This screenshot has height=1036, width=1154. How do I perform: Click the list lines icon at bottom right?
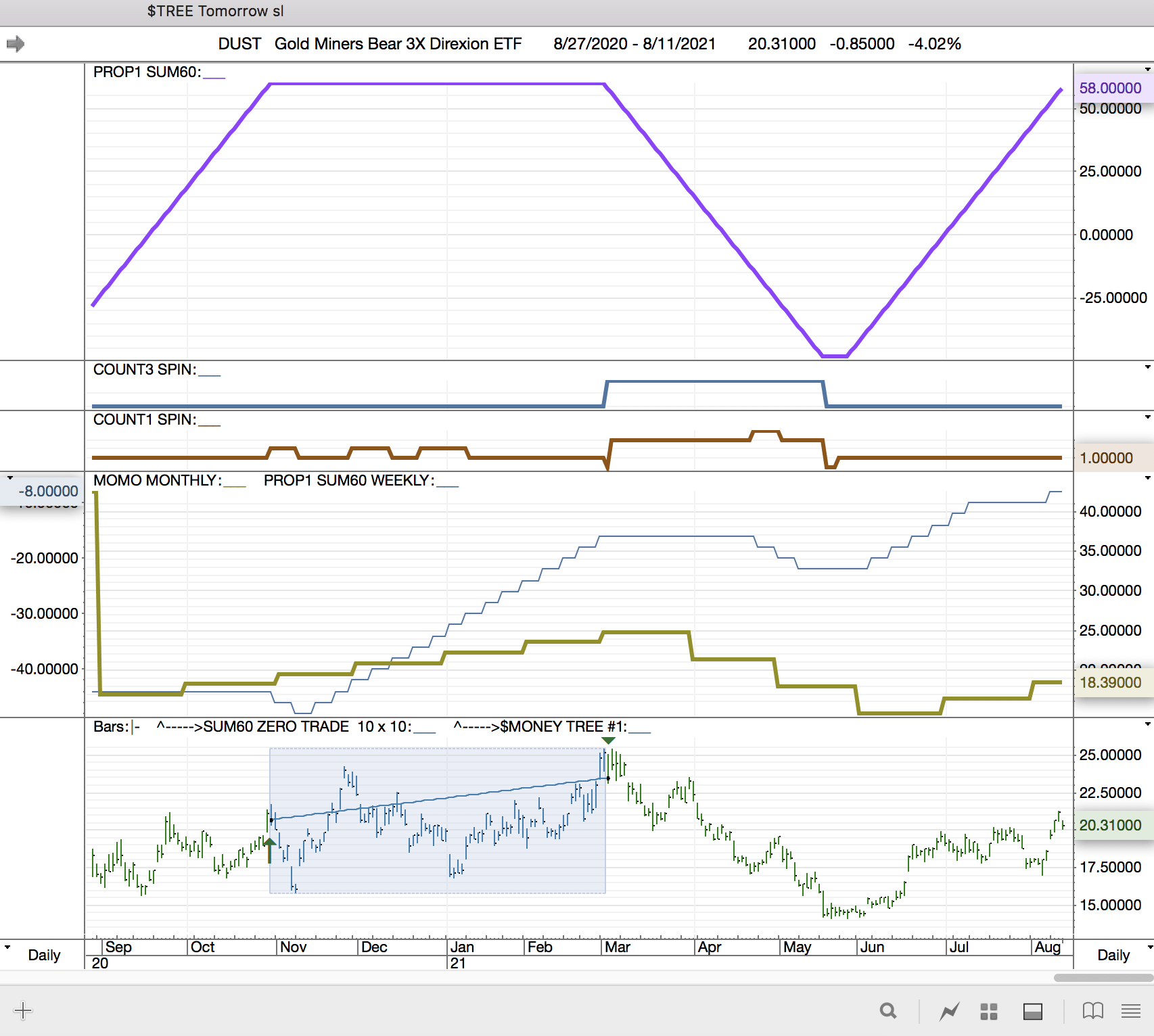pos(1131,1011)
